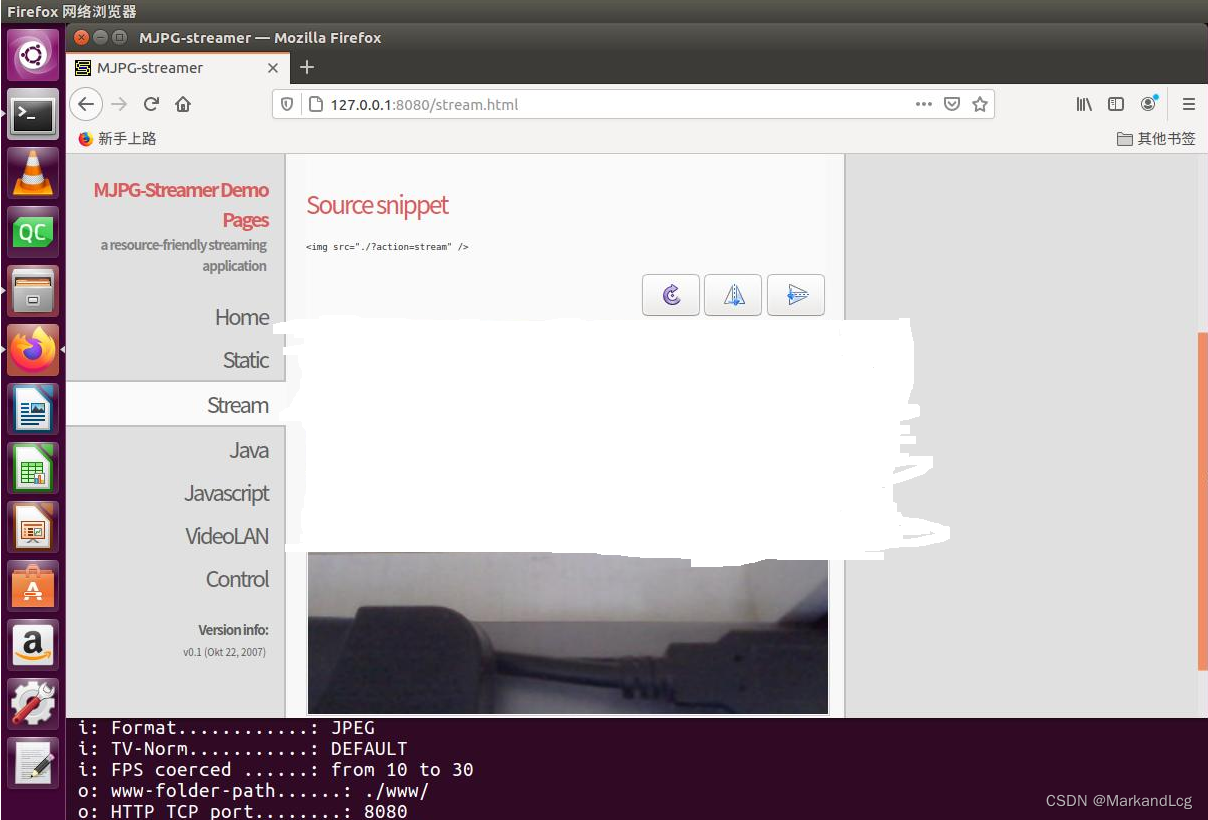The width and height of the screenshot is (1208, 820).
Task: Open the text editor in dock
Action: (x=33, y=763)
